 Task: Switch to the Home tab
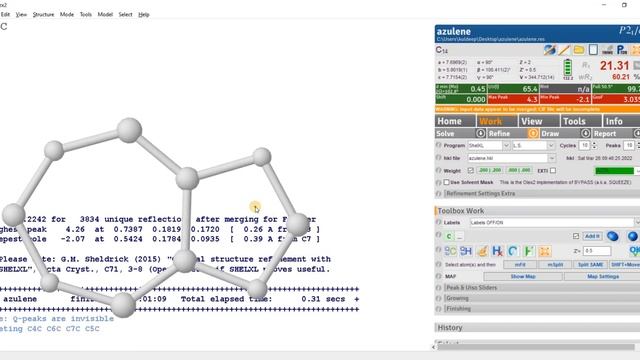[455, 121]
